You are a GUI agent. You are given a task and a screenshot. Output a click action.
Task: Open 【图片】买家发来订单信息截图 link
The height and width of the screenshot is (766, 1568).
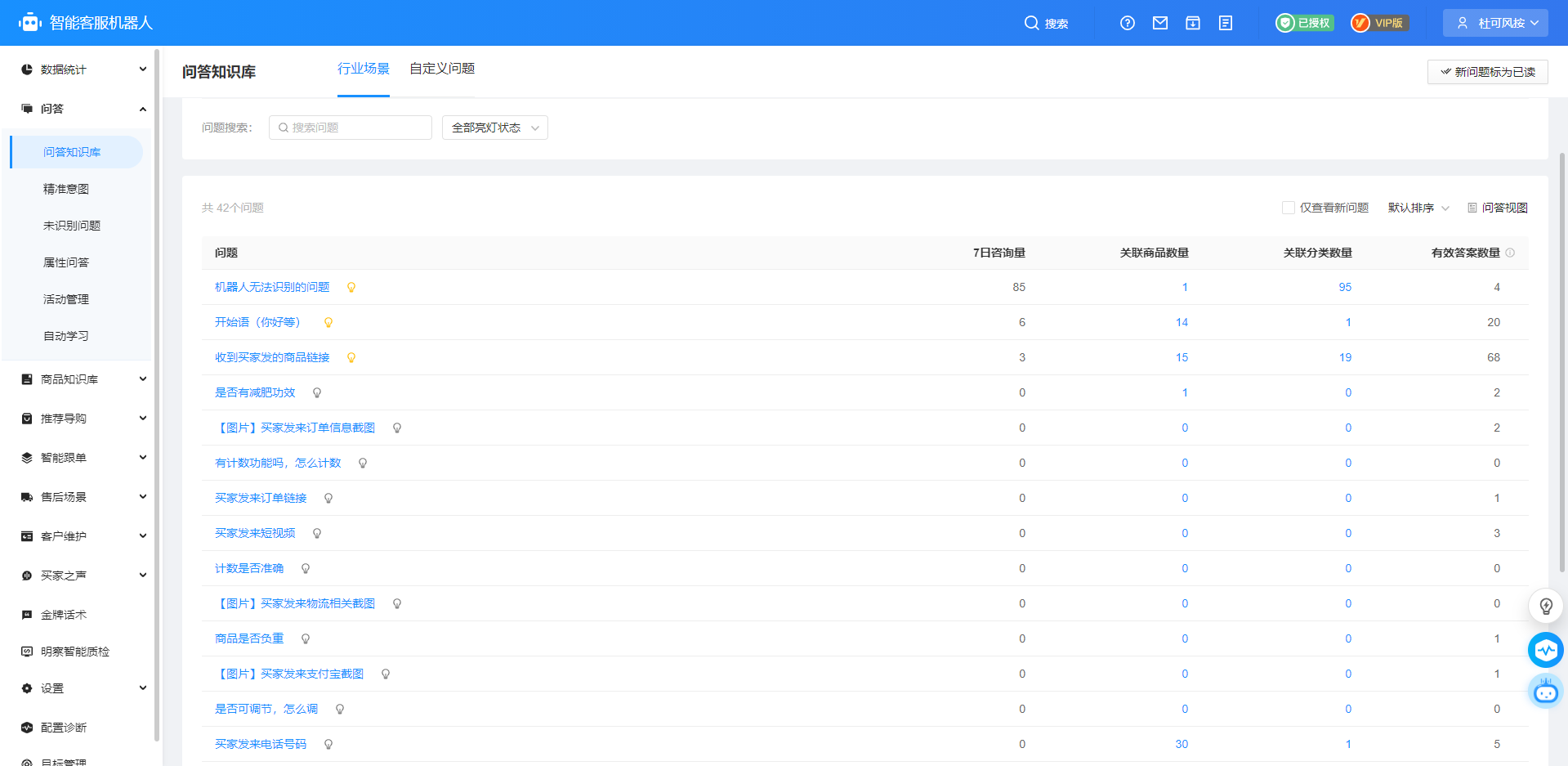295,428
